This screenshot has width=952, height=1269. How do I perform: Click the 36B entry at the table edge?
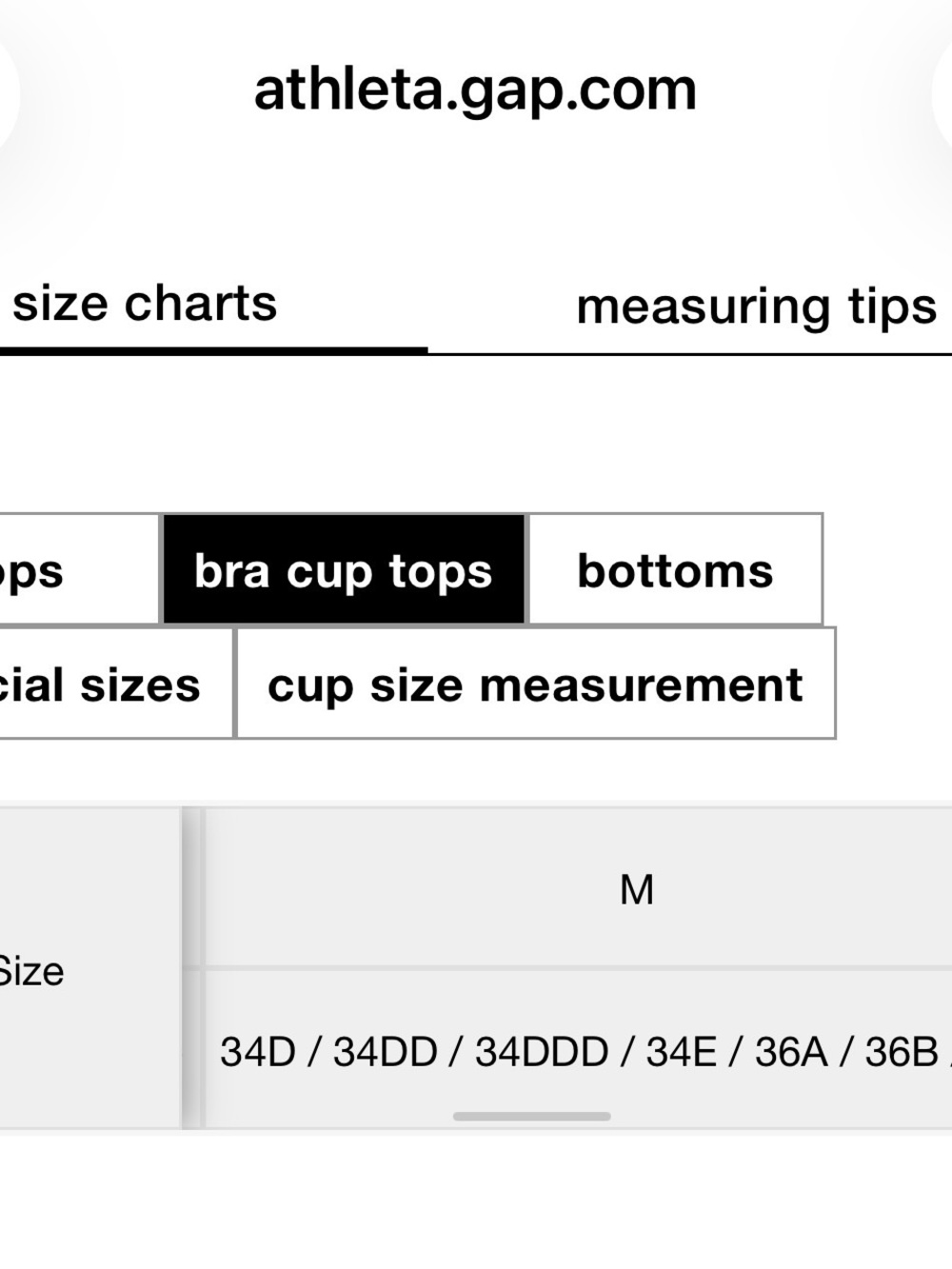(x=902, y=1052)
